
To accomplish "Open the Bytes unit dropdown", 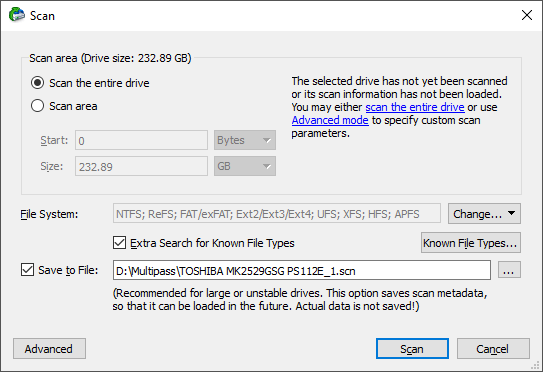I will 245,140.
